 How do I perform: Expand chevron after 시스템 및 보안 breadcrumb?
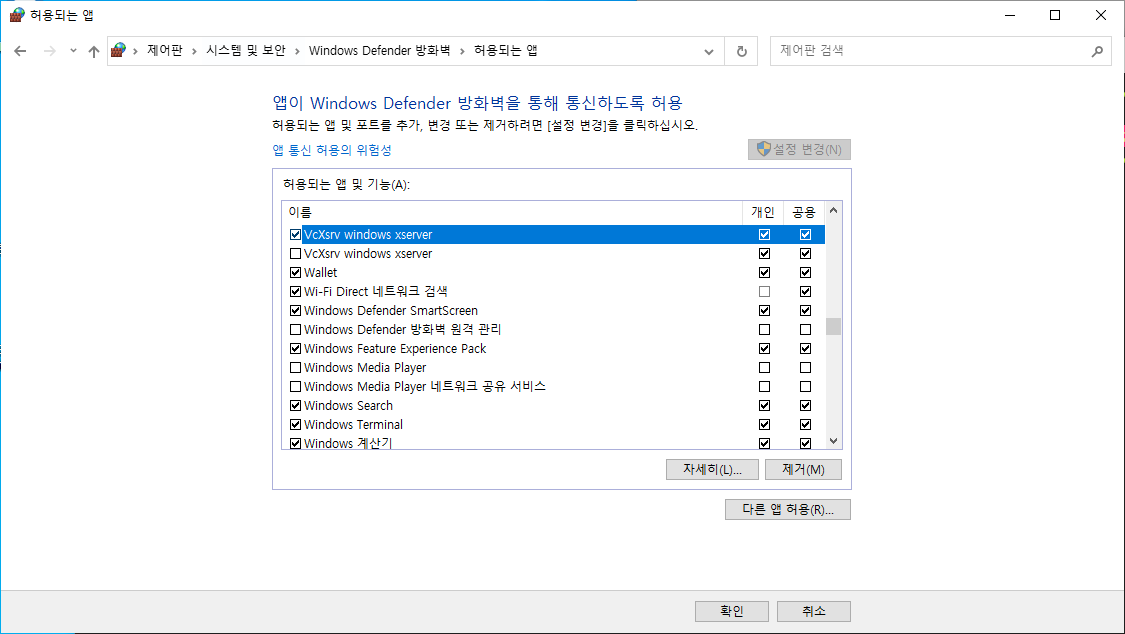(x=297, y=51)
